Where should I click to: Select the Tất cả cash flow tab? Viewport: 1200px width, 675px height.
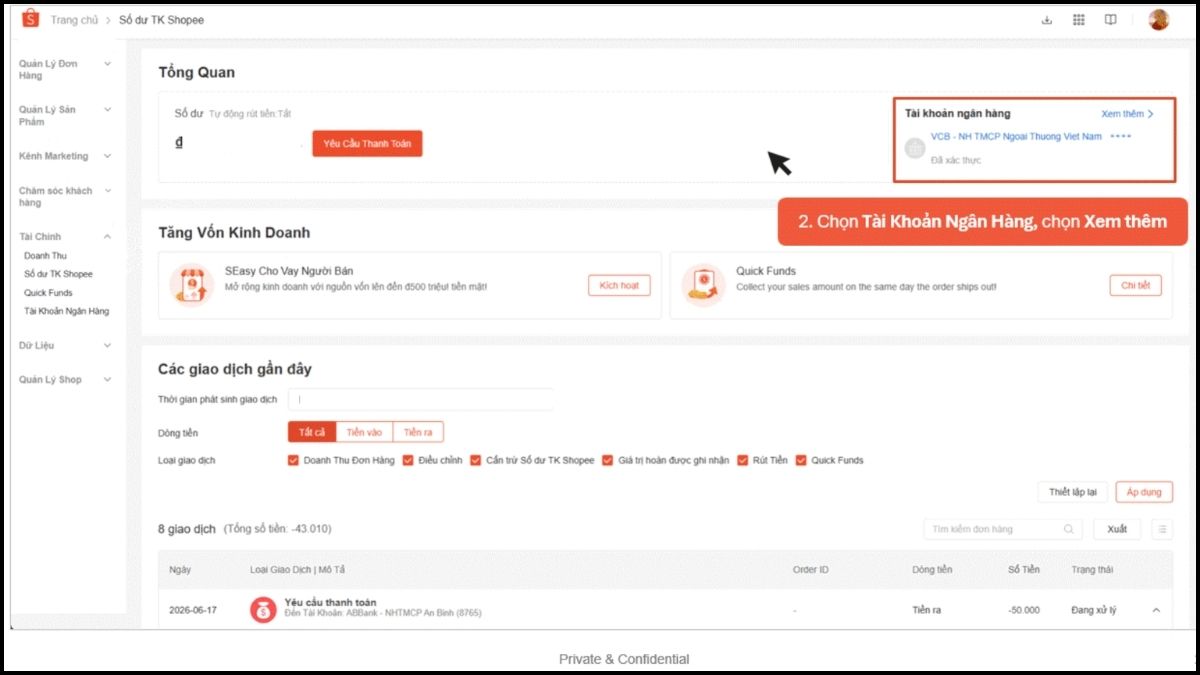click(312, 432)
